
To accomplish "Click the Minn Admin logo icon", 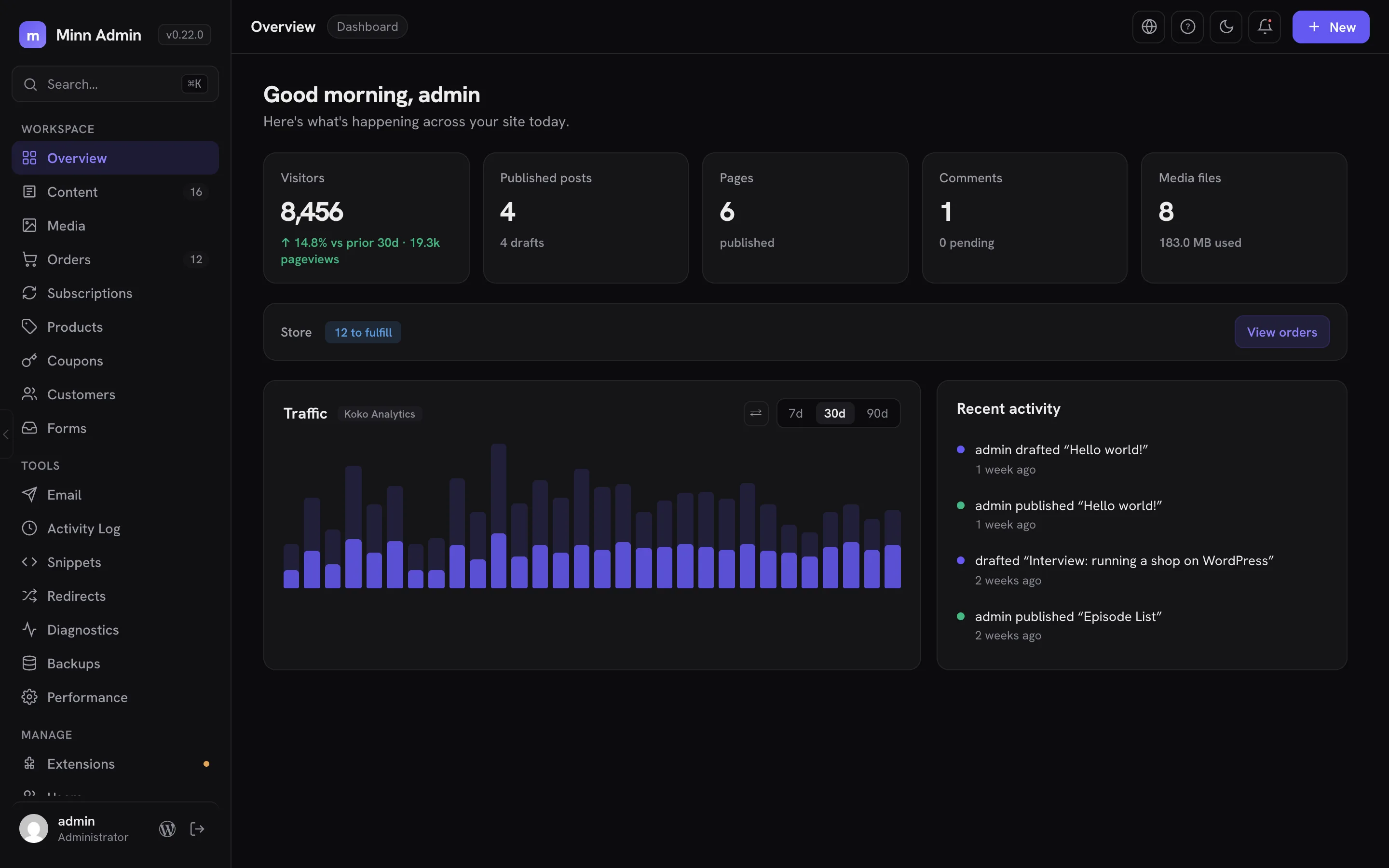I will pyautogui.click(x=33, y=35).
